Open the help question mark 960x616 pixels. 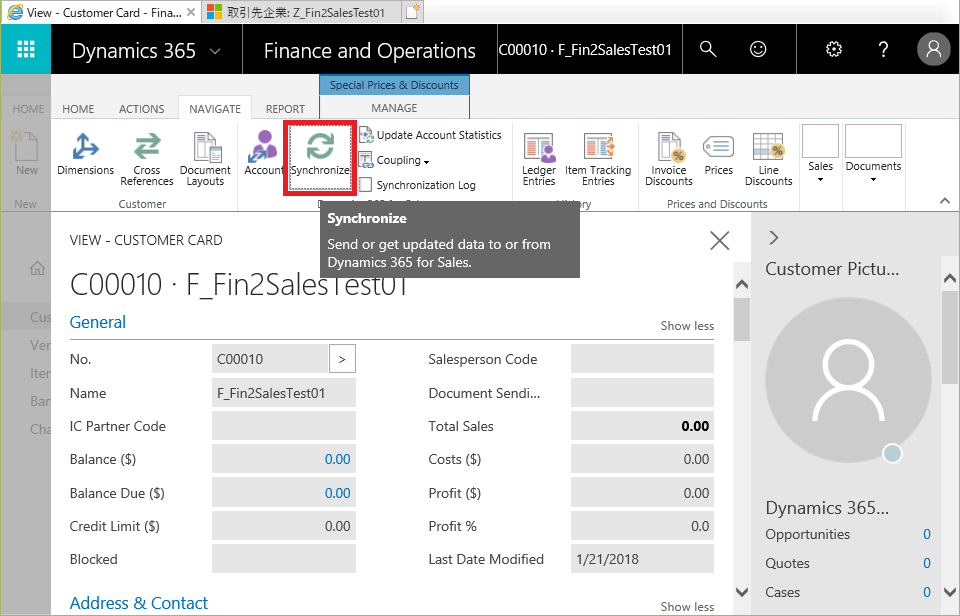(883, 49)
